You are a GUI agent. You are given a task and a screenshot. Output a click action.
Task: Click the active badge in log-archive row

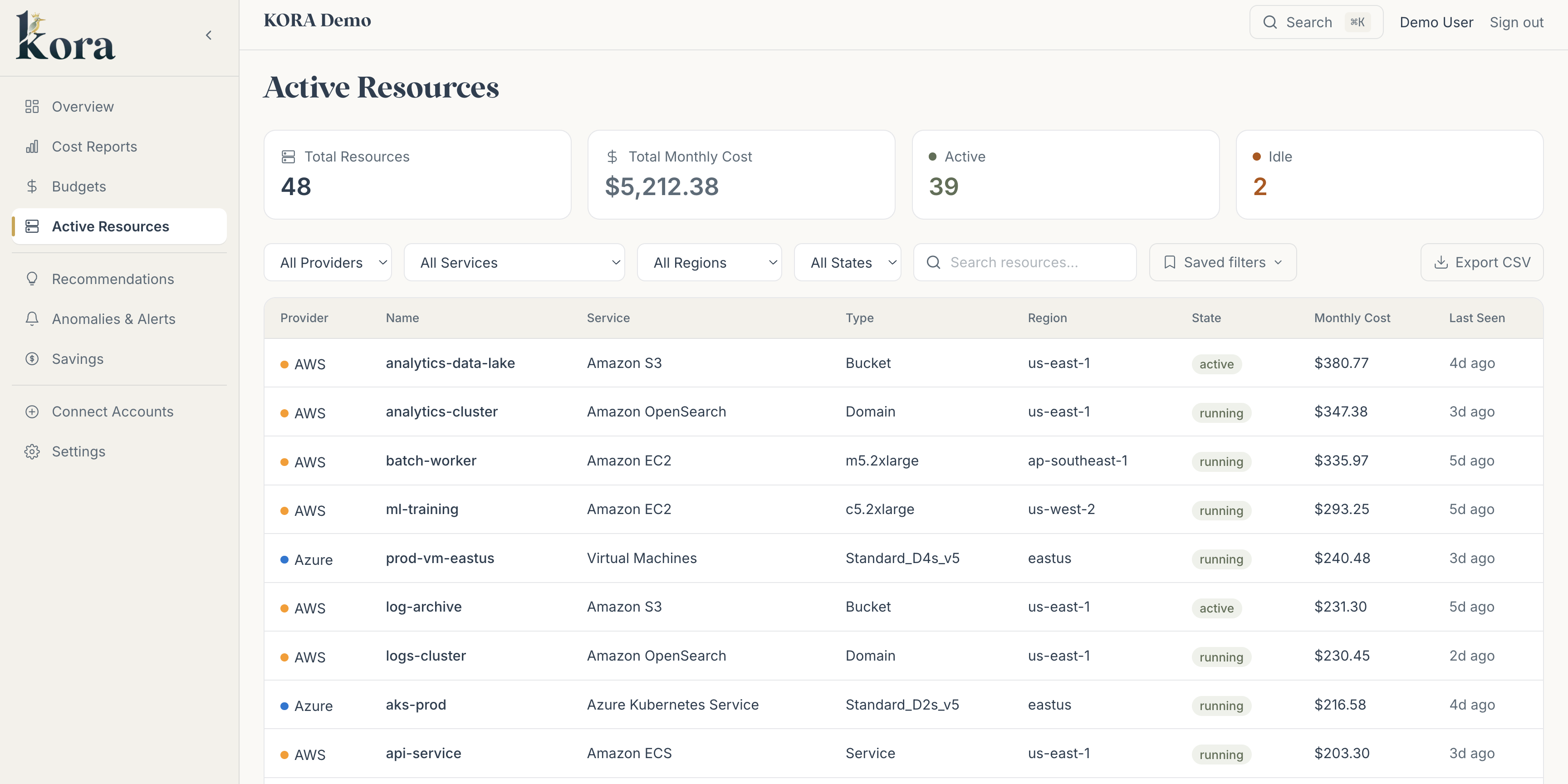pyautogui.click(x=1216, y=608)
